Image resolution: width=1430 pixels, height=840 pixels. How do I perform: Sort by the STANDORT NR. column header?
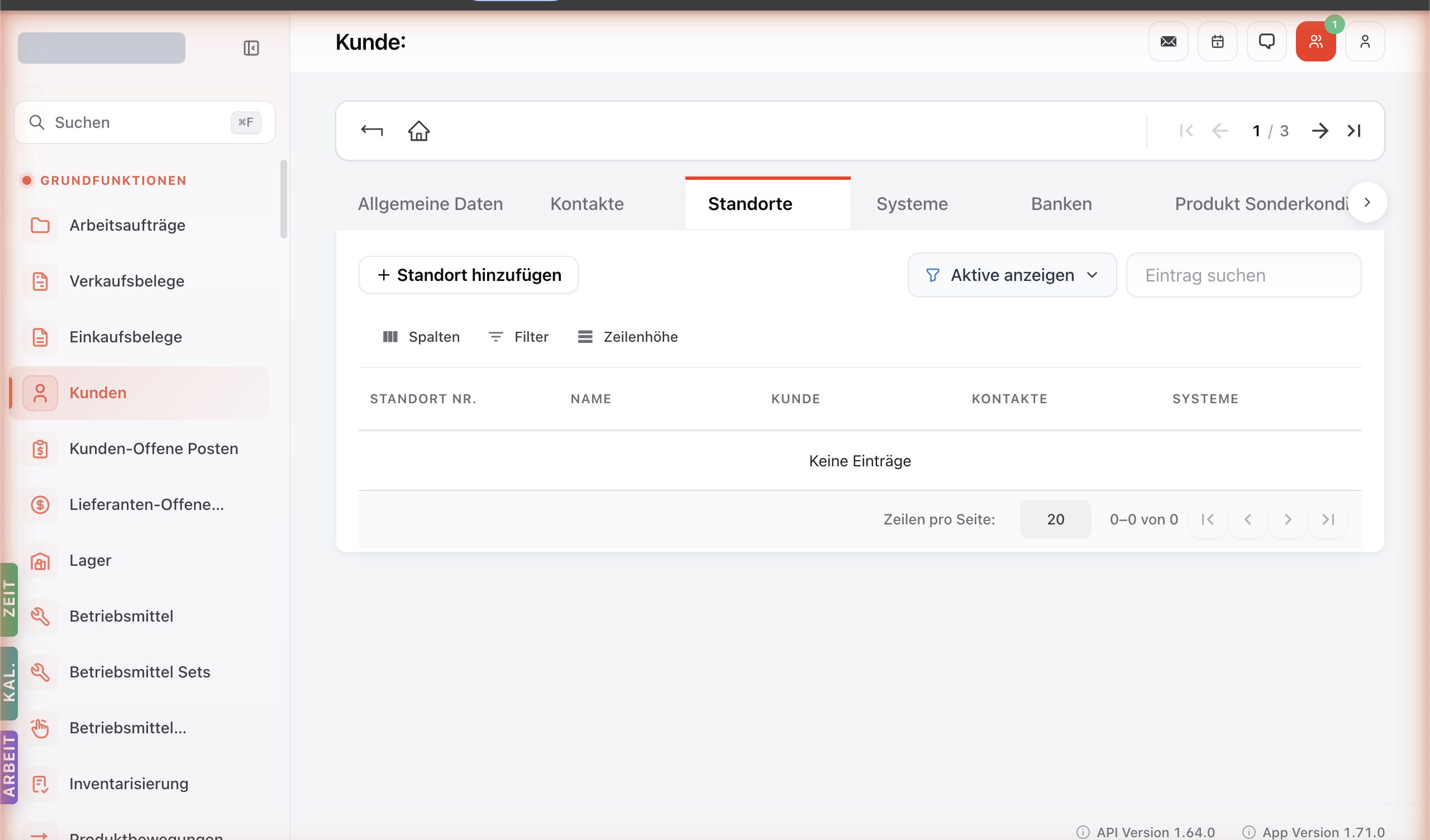pos(423,399)
